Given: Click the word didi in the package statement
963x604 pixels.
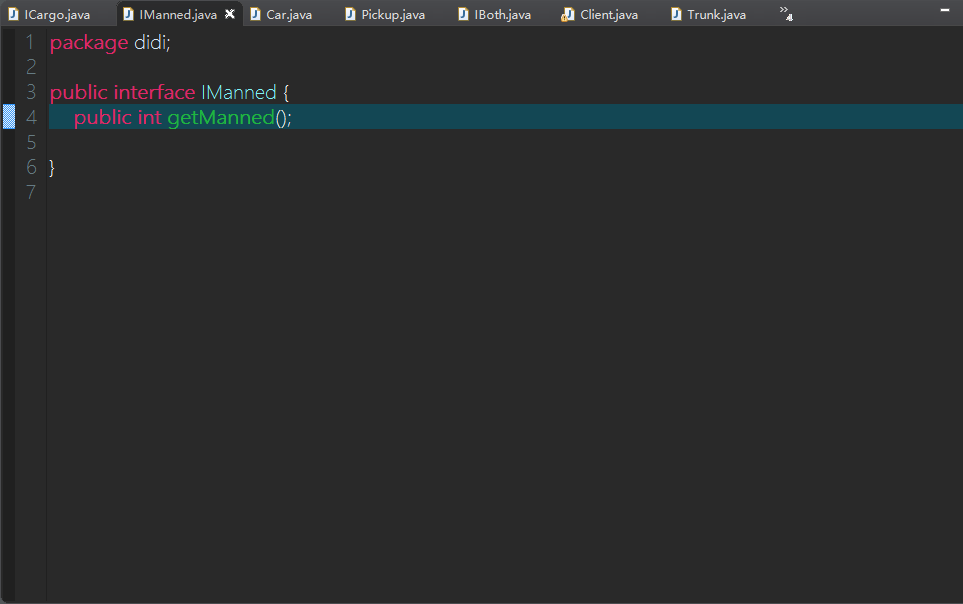Looking at the screenshot, I should click(151, 42).
